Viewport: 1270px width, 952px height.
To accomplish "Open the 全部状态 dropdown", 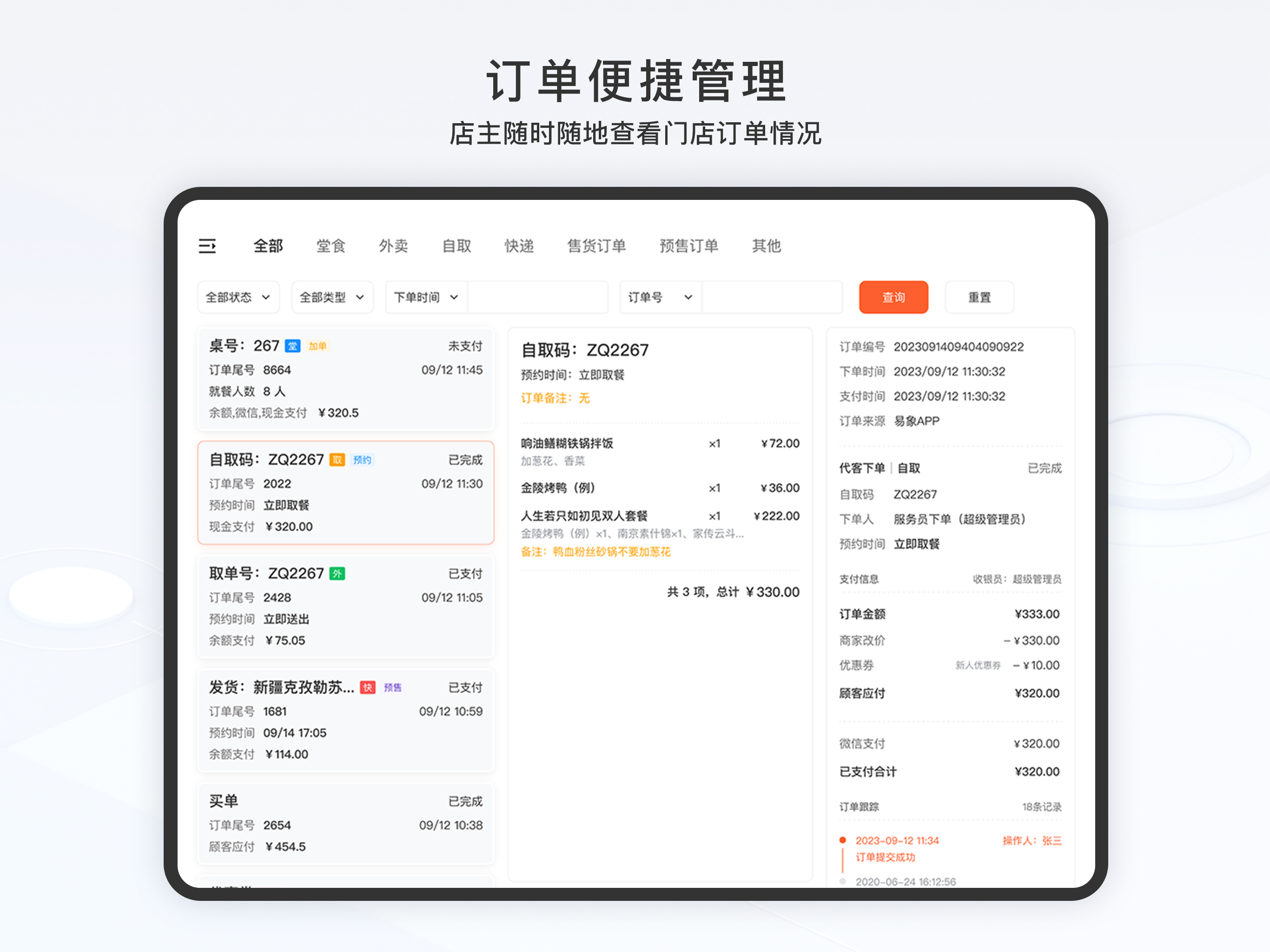I will click(x=238, y=297).
